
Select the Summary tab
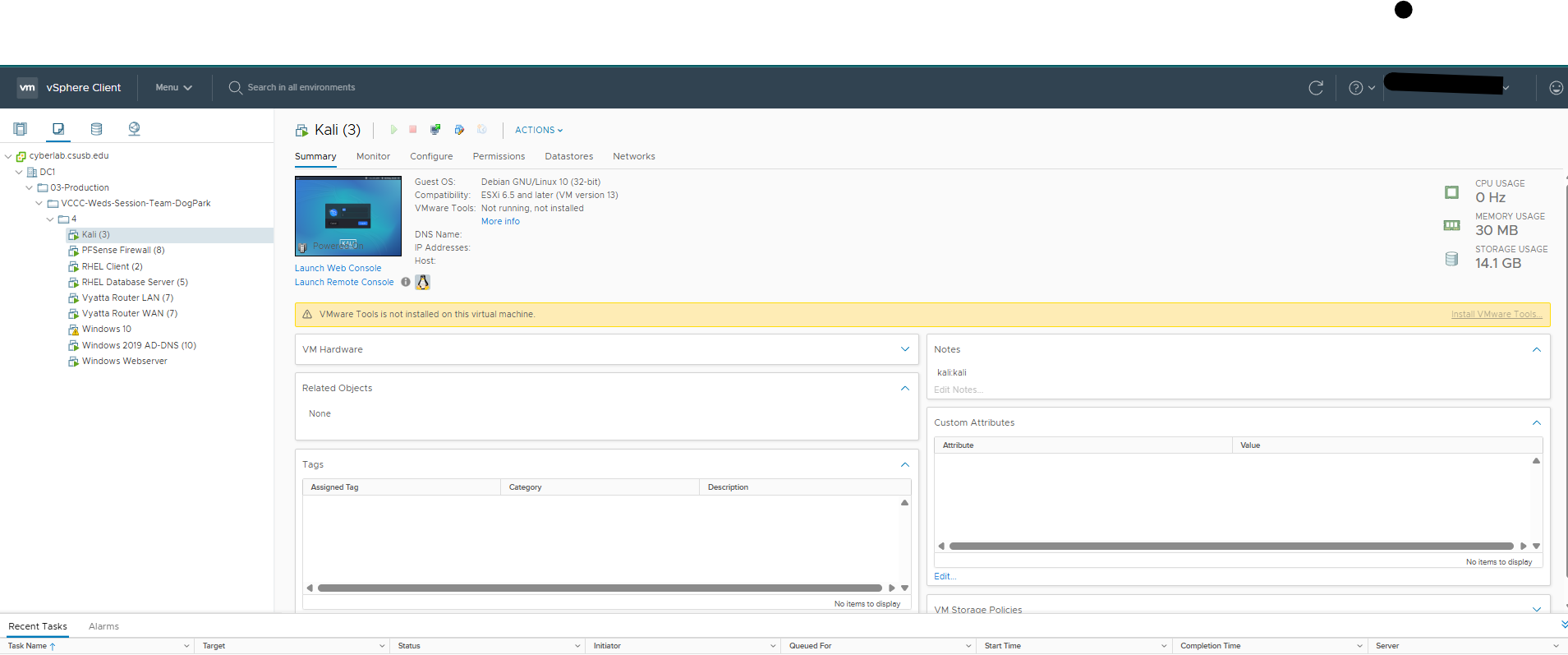315,156
